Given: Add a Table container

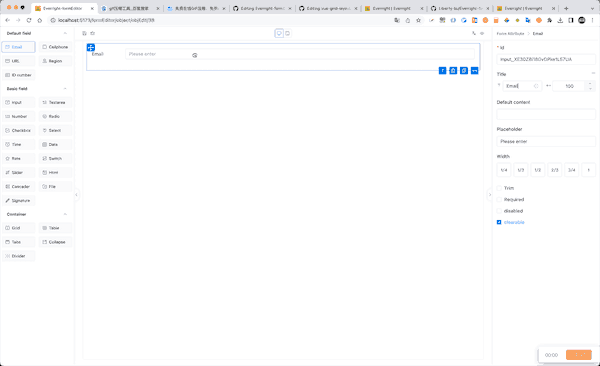Looking at the screenshot, I should click(x=55, y=228).
